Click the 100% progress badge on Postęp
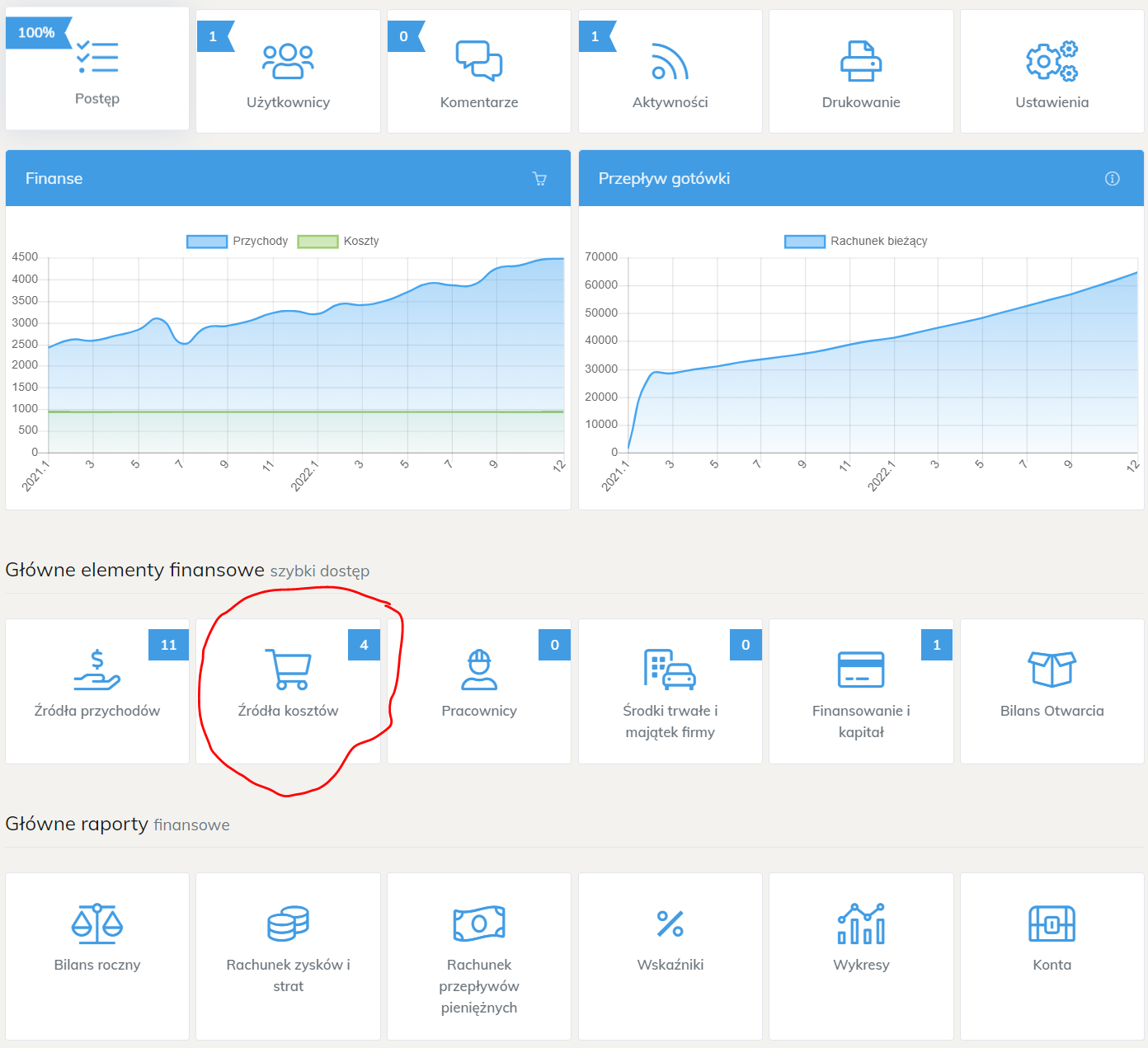 [x=37, y=33]
